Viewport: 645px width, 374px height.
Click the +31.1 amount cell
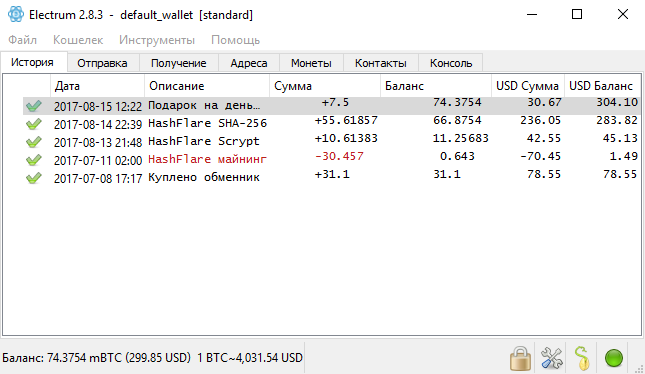point(332,174)
